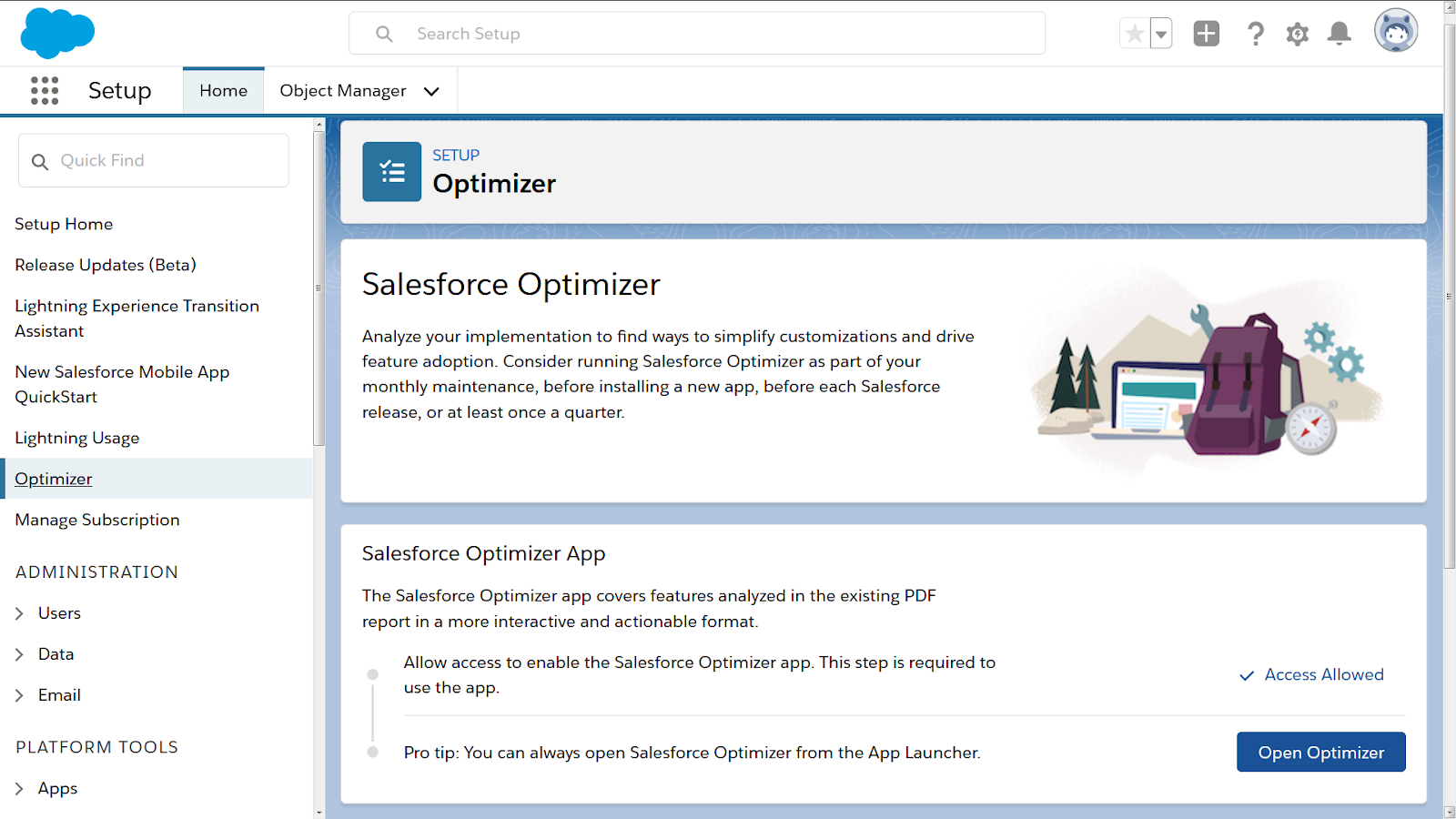The image size is (1456, 819).
Task: Expand the Object Manager tab dropdown chevron
Action: (x=431, y=91)
